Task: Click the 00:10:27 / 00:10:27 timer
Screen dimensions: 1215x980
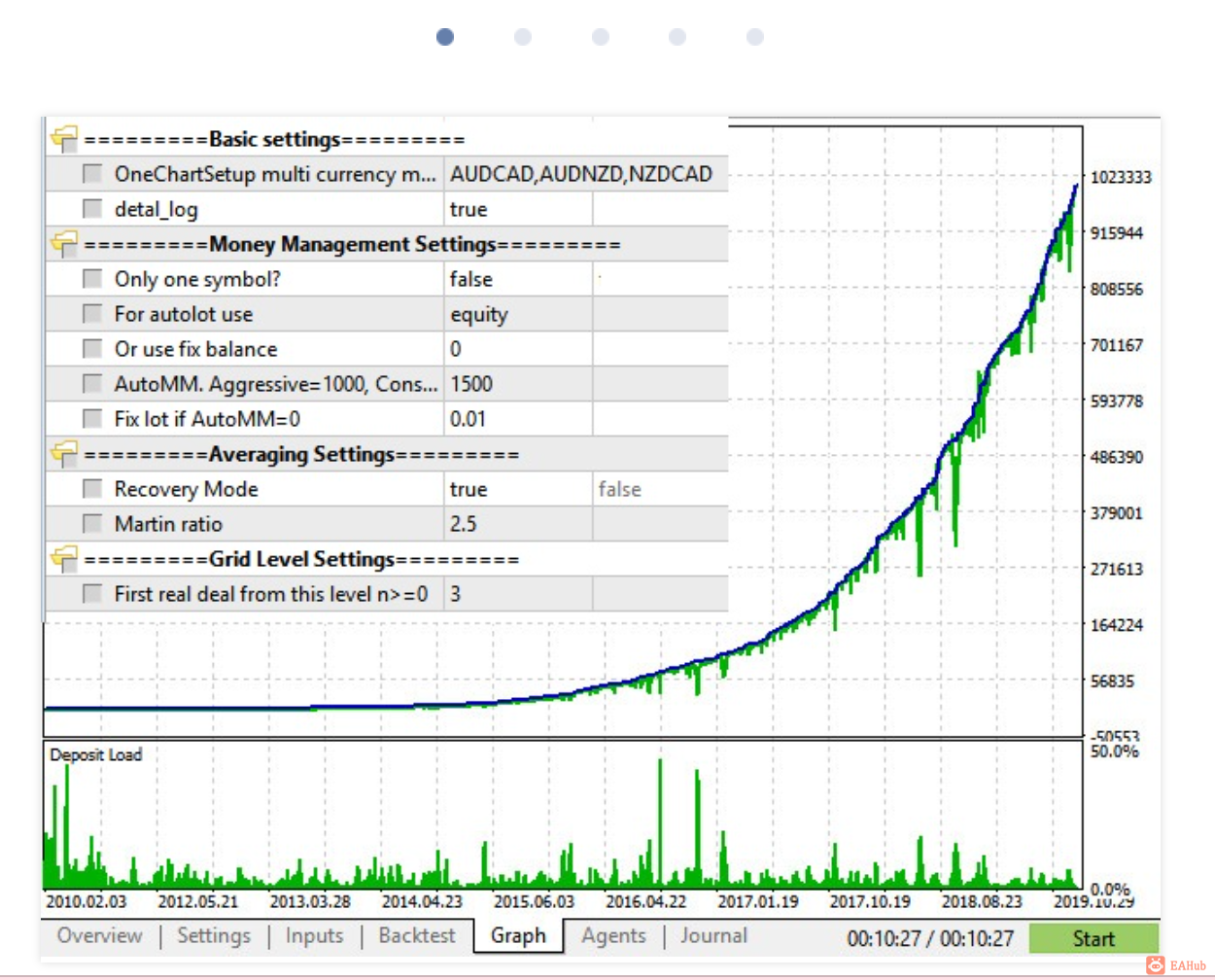Action: 930,938
